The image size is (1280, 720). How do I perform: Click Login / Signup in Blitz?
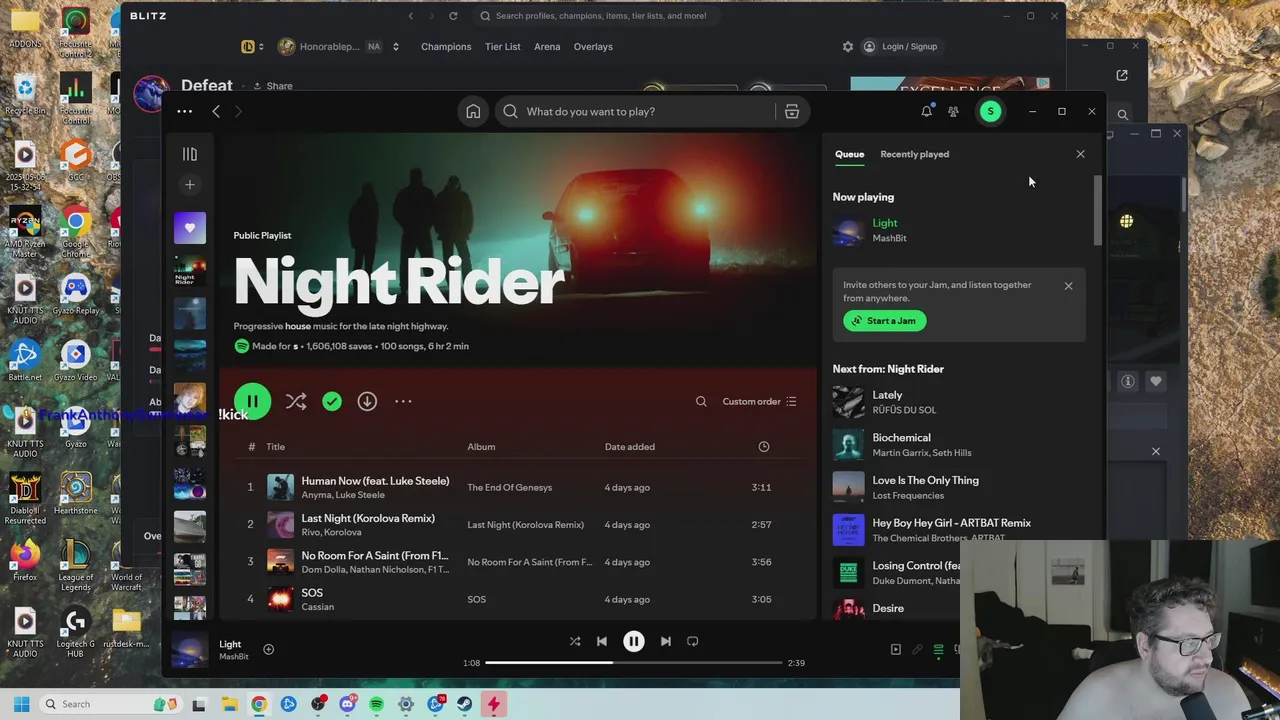tap(900, 47)
